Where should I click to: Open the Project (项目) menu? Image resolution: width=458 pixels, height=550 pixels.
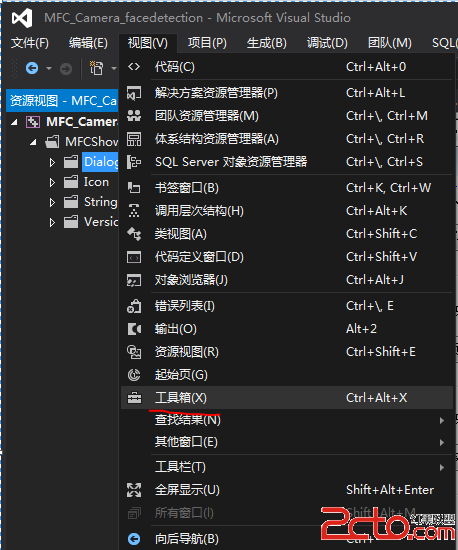207,43
